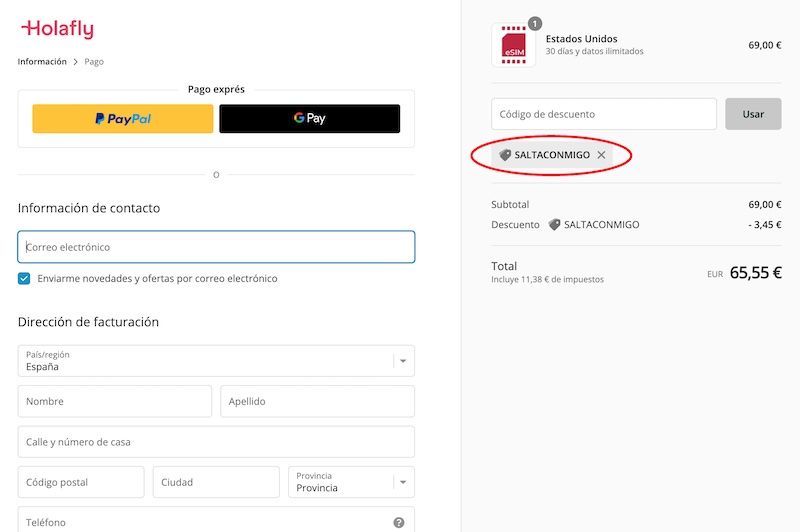This screenshot has width=800, height=532.
Task: Click the Apellido input field
Action: click(x=317, y=401)
